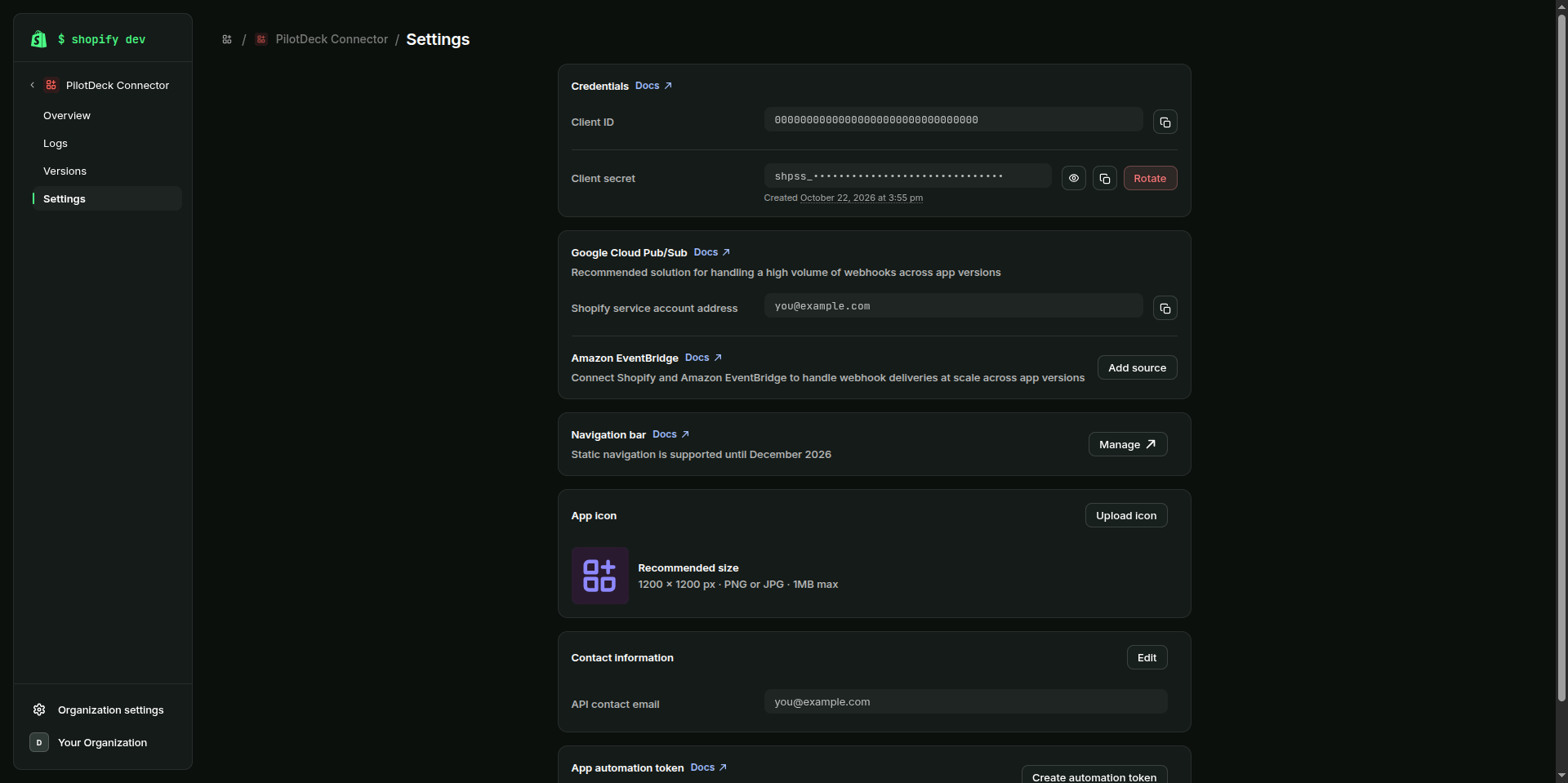
Task: Edit contact information
Action: point(1147,657)
